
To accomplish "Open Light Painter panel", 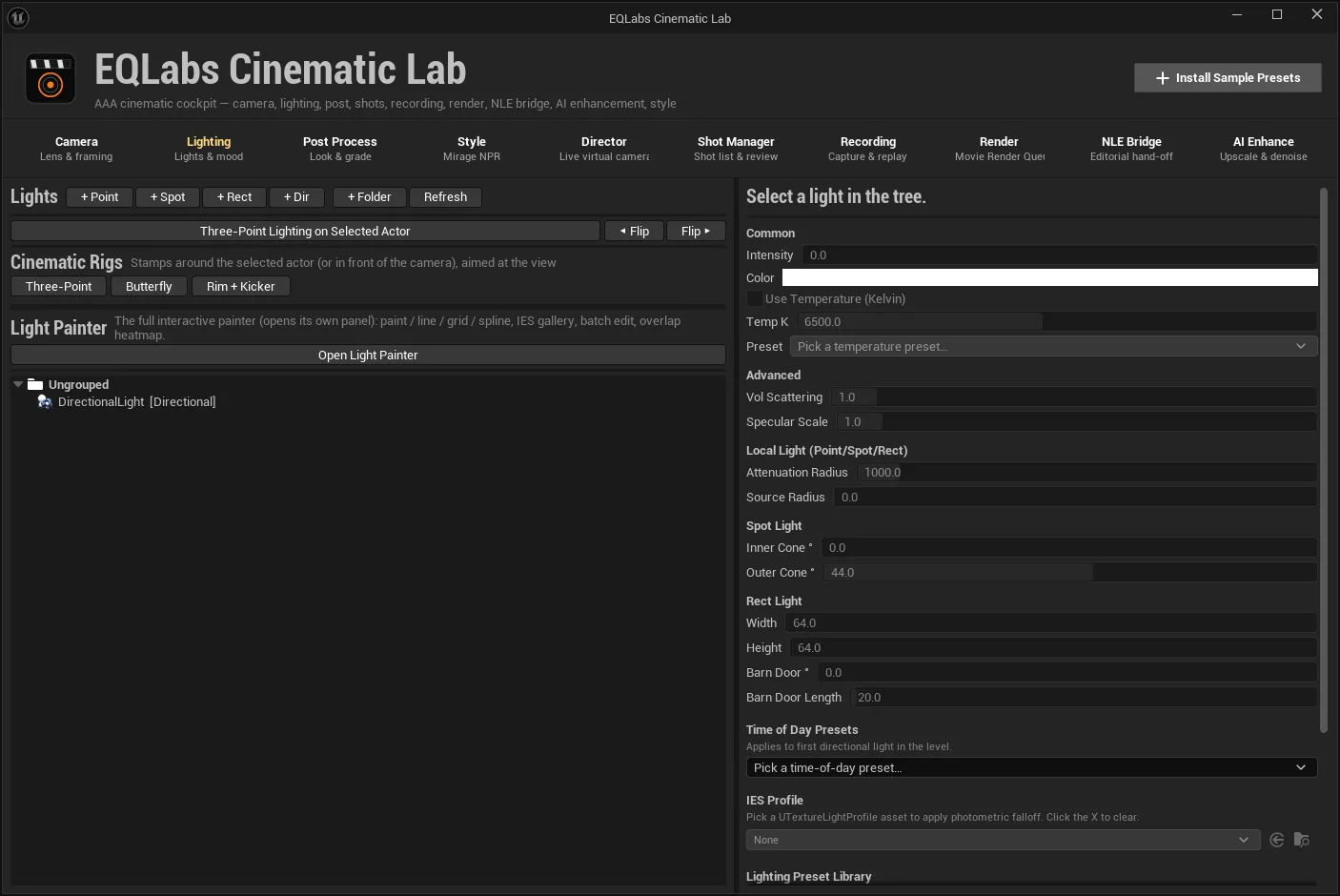I will pos(368,355).
